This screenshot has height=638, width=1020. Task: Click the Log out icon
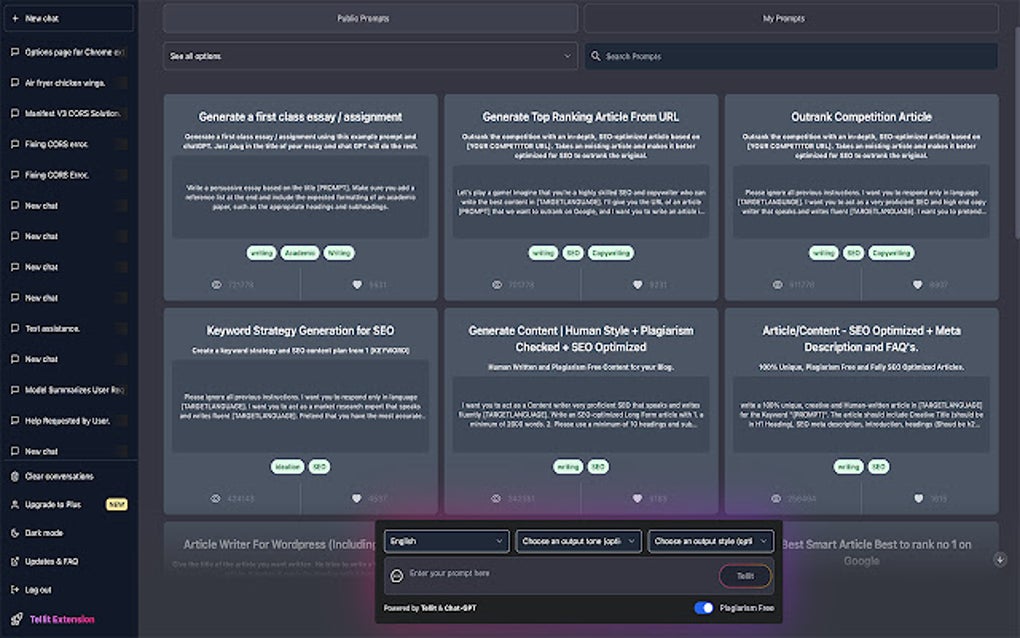pos(14,590)
